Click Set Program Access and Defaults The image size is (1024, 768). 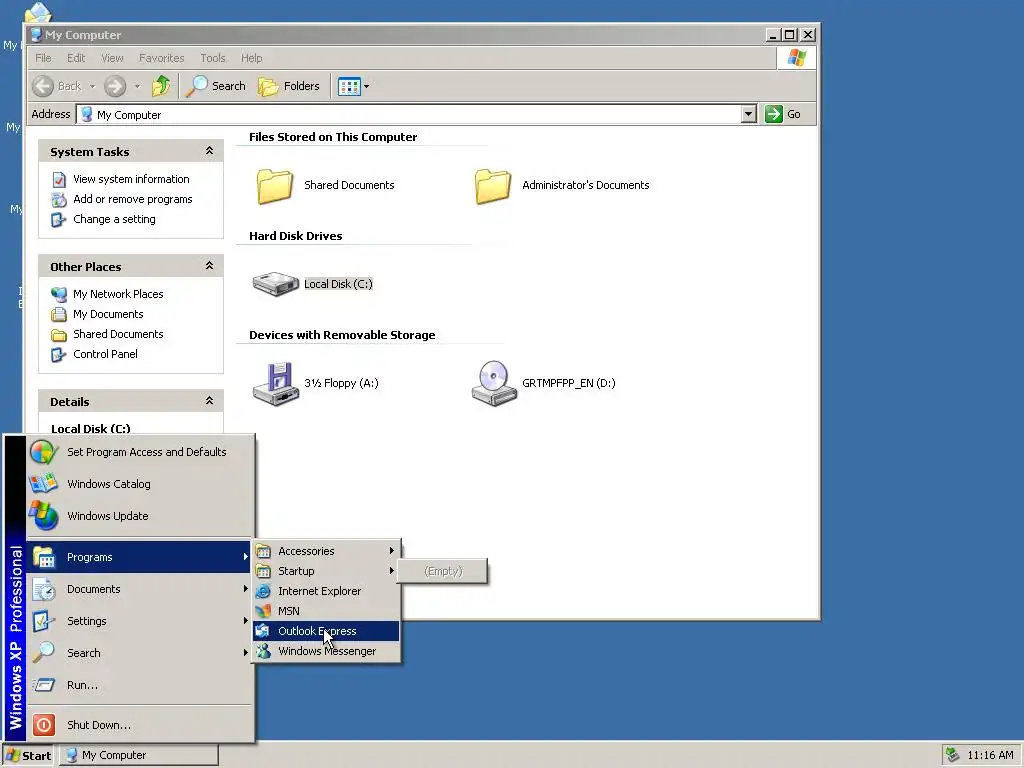(139, 452)
